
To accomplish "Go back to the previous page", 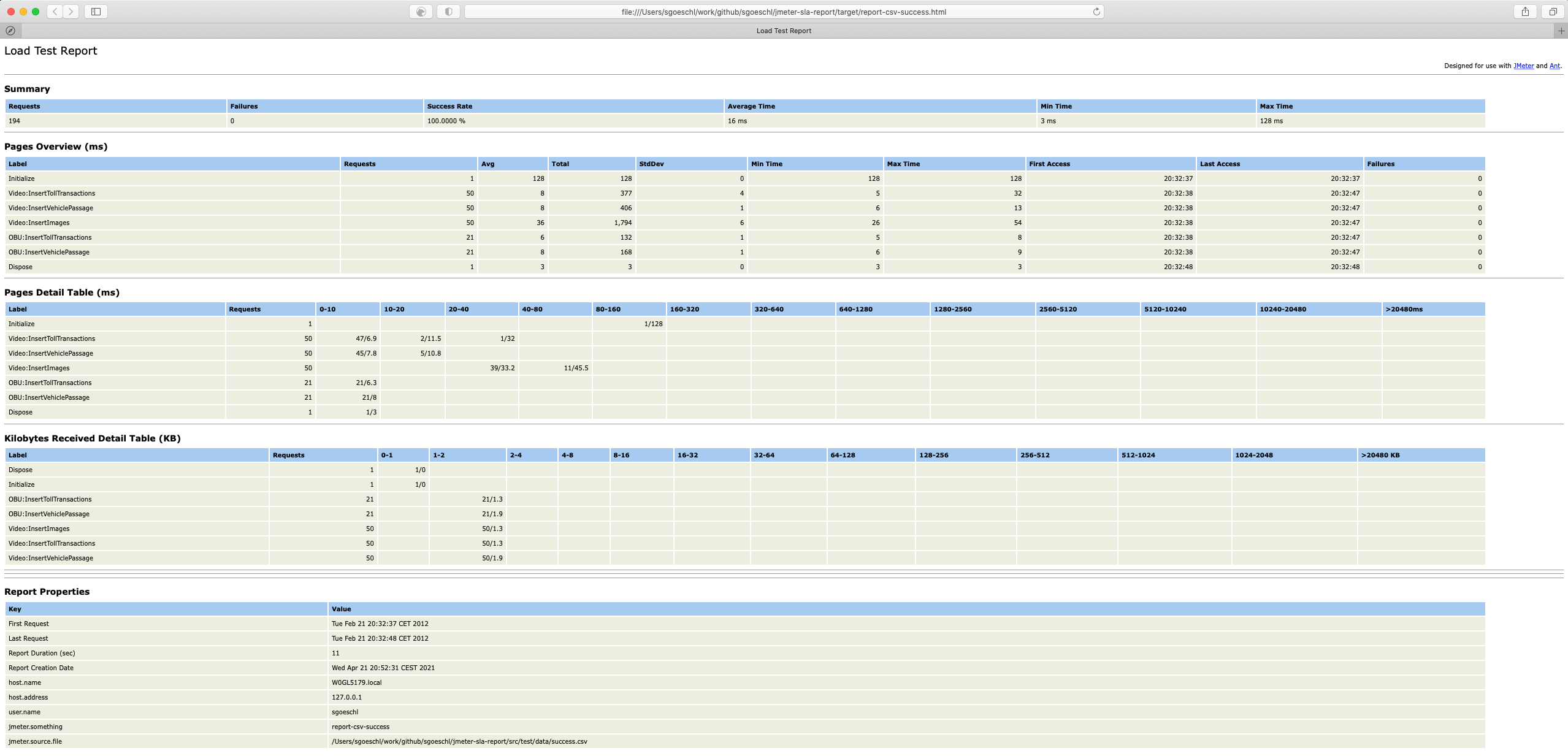I will [x=55, y=12].
